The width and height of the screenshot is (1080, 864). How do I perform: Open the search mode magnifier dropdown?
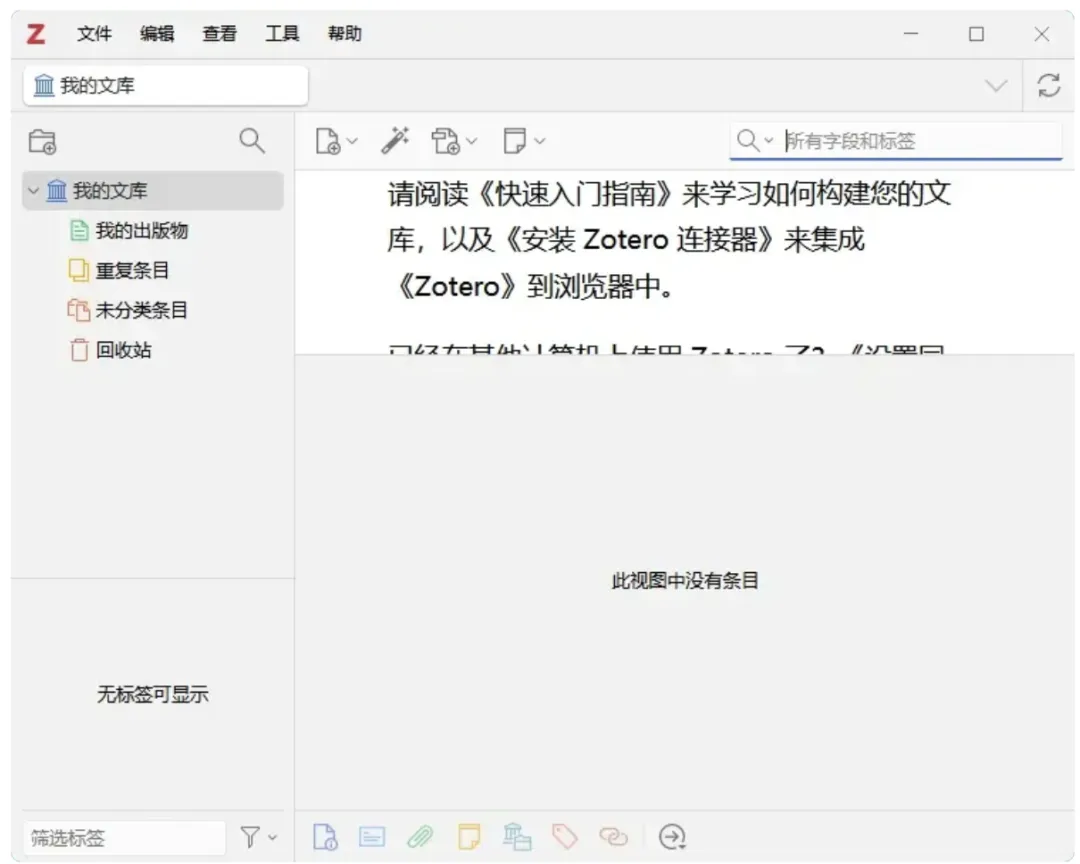pyautogui.click(x=755, y=141)
